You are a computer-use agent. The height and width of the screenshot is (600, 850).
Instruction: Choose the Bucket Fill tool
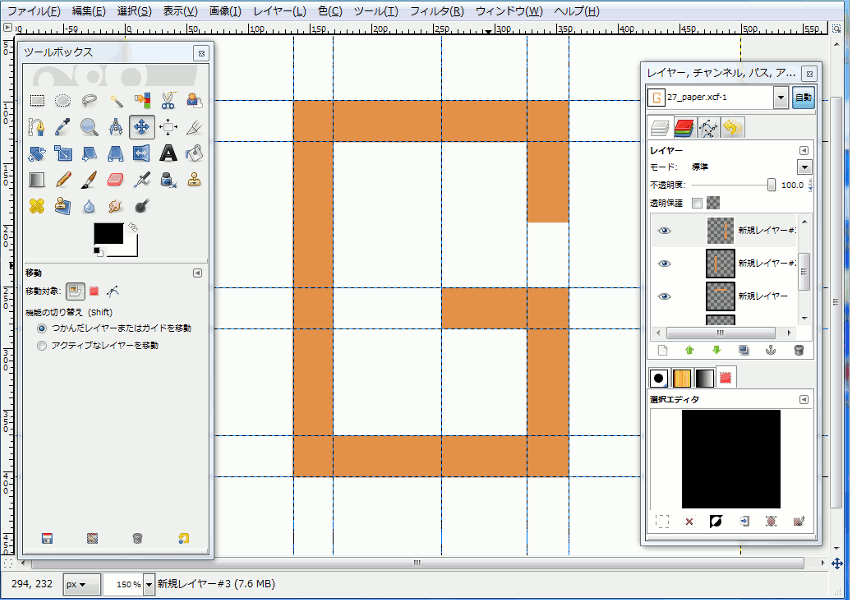pos(193,153)
